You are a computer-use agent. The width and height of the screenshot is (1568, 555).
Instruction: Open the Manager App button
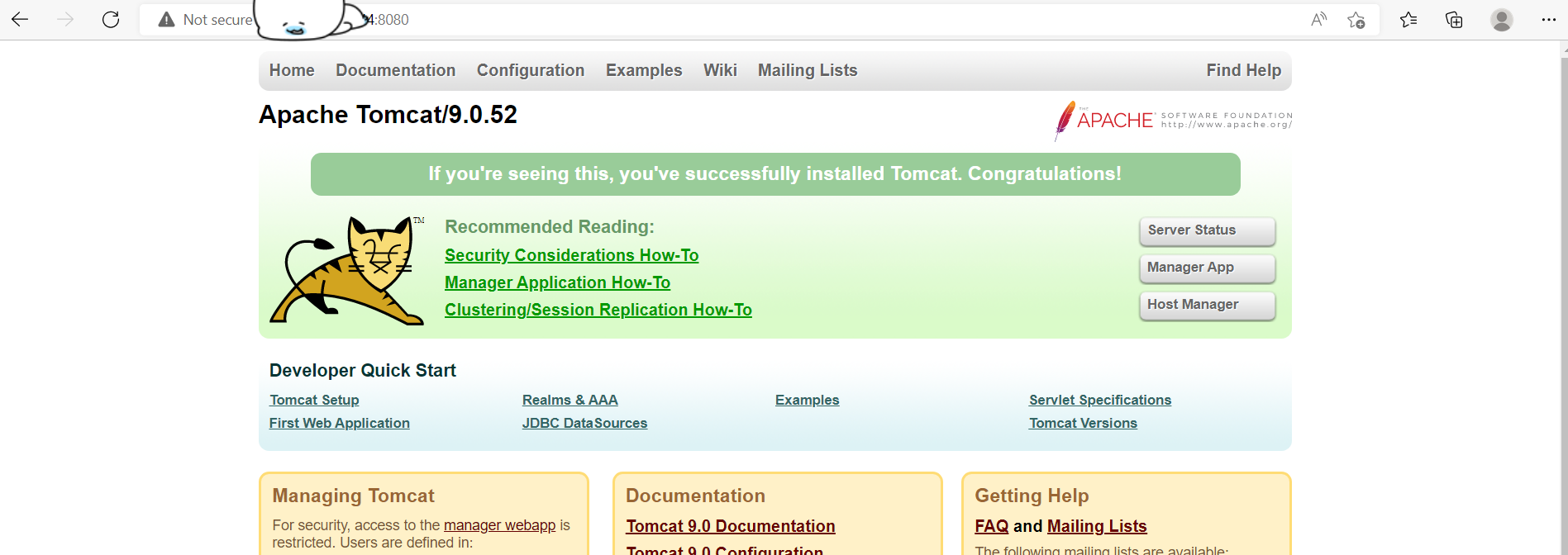coord(1208,268)
